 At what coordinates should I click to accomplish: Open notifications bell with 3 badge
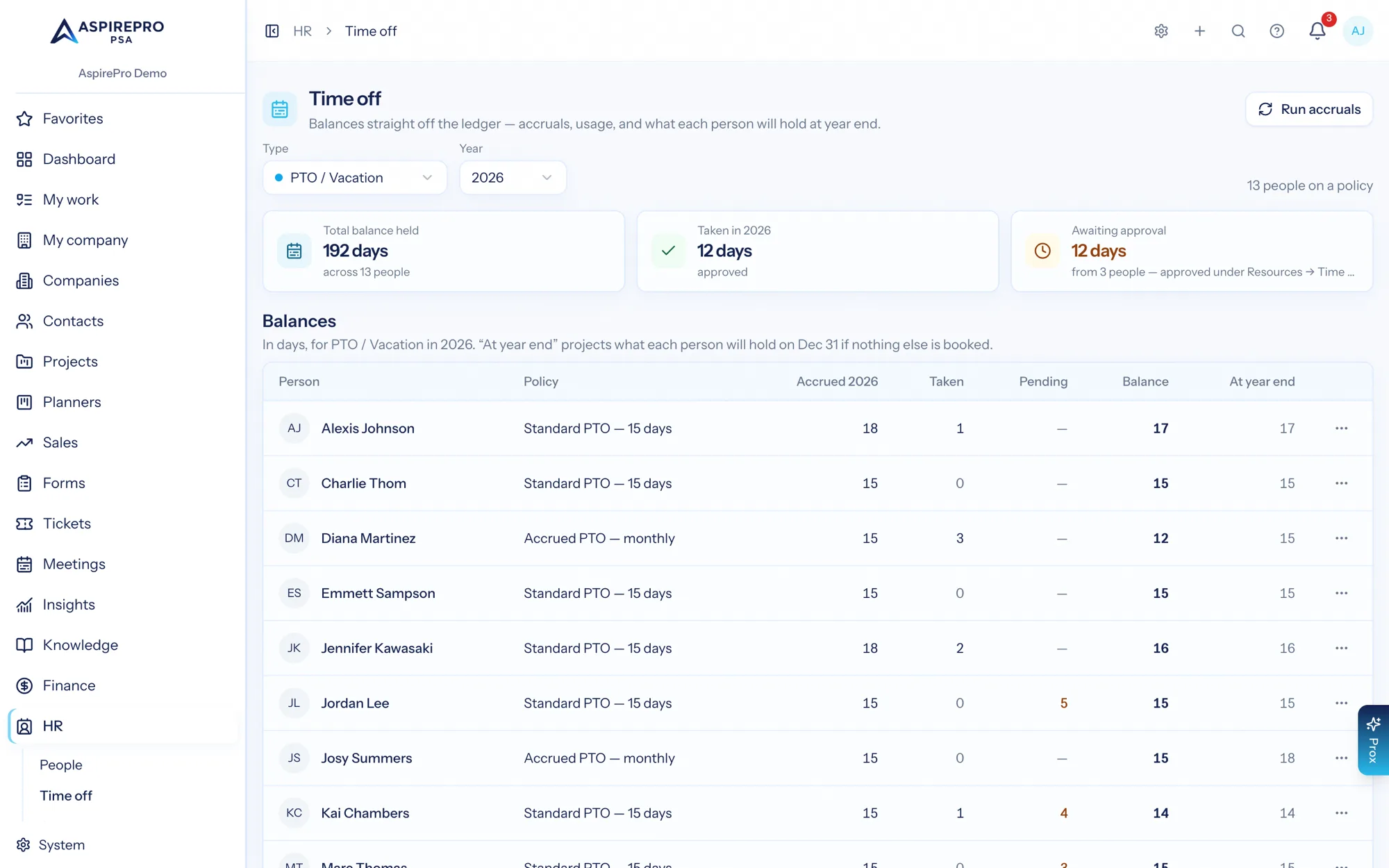[1317, 31]
